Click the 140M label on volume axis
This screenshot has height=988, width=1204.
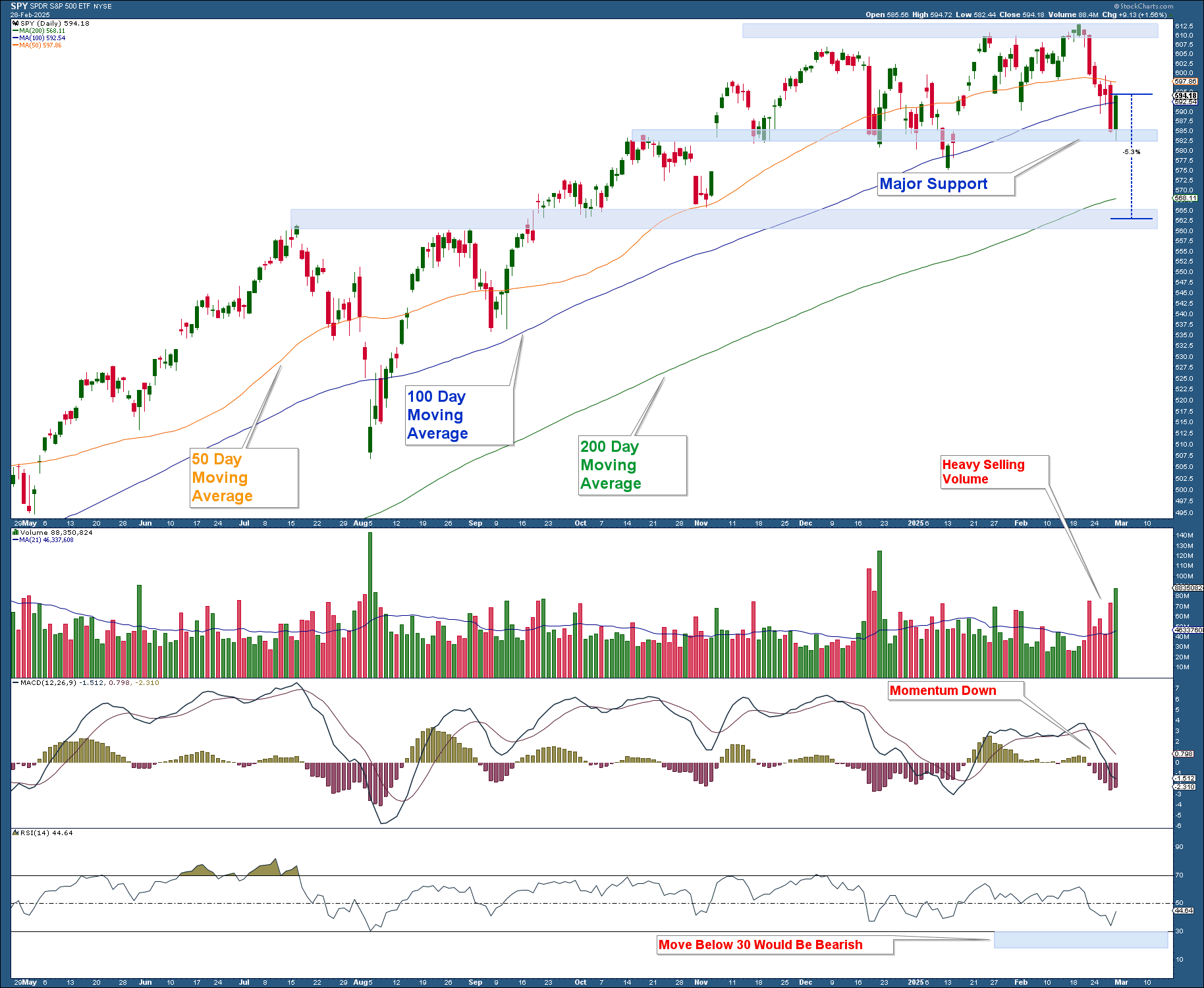tap(1184, 535)
